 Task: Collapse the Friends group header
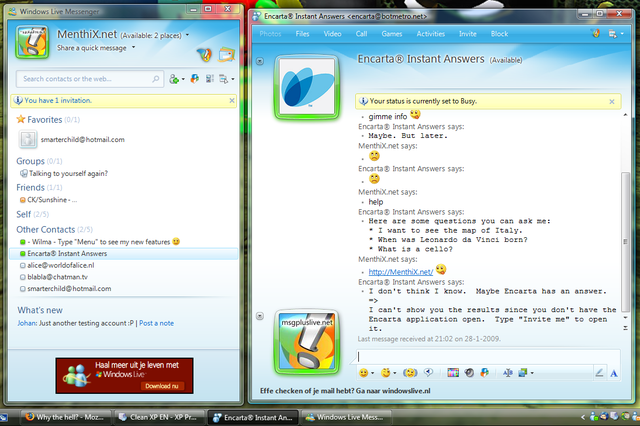tap(30, 187)
